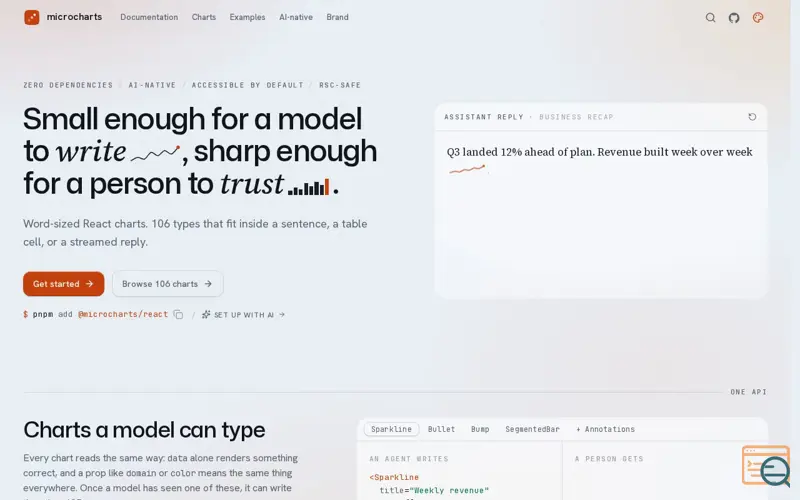Open the Charts nav item
Viewport: 800px width, 500px height.
click(204, 17)
